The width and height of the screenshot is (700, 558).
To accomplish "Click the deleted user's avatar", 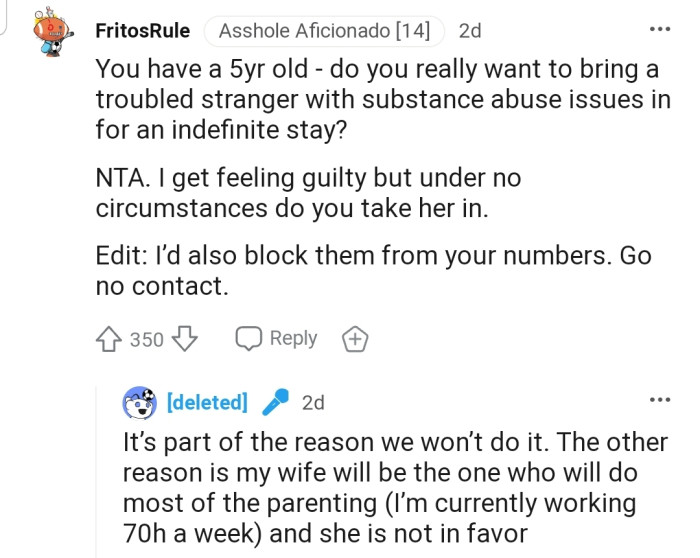I will pyautogui.click(x=140, y=402).
